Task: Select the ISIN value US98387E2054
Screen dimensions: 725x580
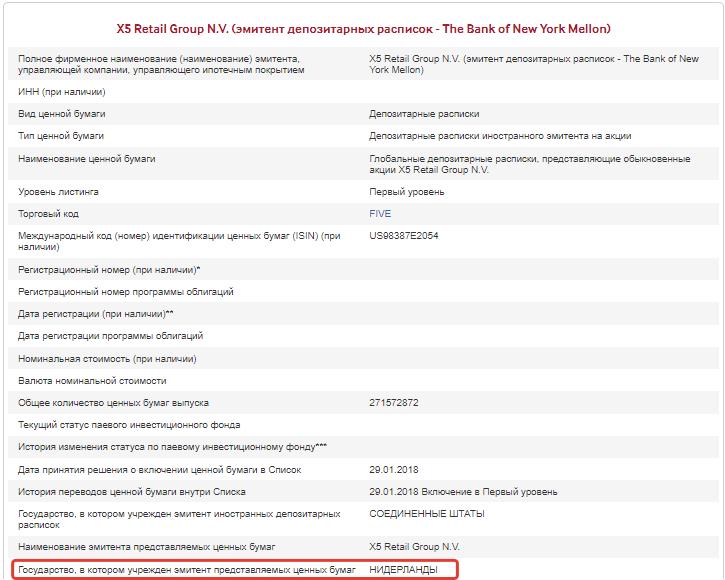Action: tap(404, 236)
